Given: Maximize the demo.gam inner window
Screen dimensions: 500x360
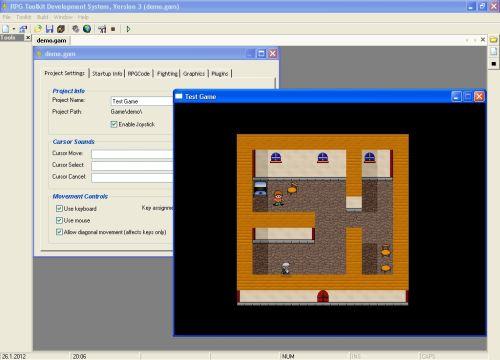Looking at the screenshot, I should [x=261, y=54].
